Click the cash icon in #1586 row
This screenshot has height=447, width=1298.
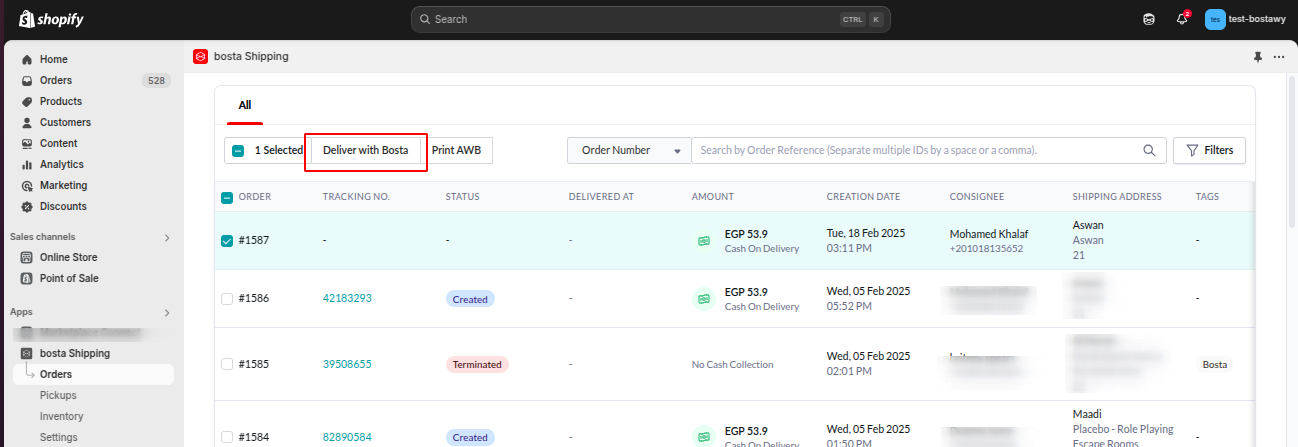pos(704,298)
